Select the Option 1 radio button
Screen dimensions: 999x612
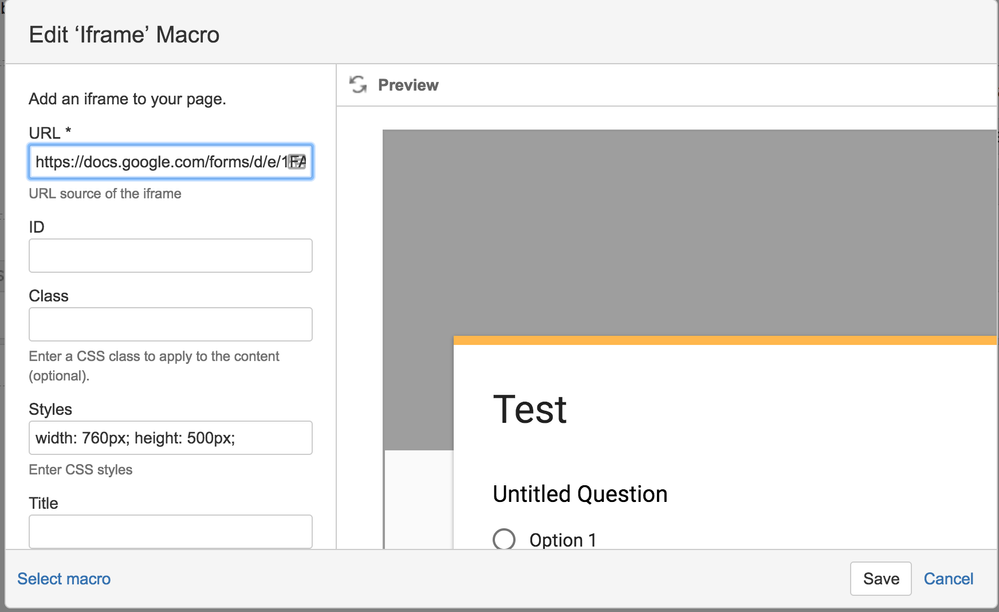click(504, 540)
